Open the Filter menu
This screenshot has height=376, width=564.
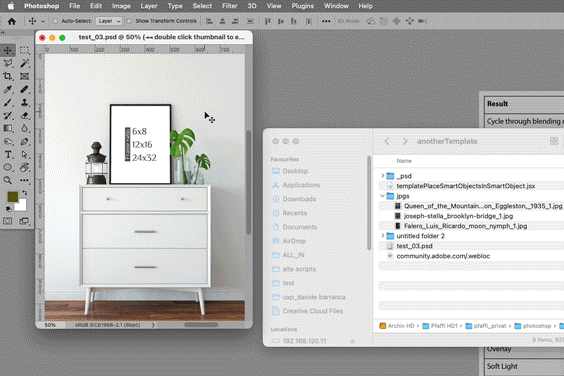point(229,6)
